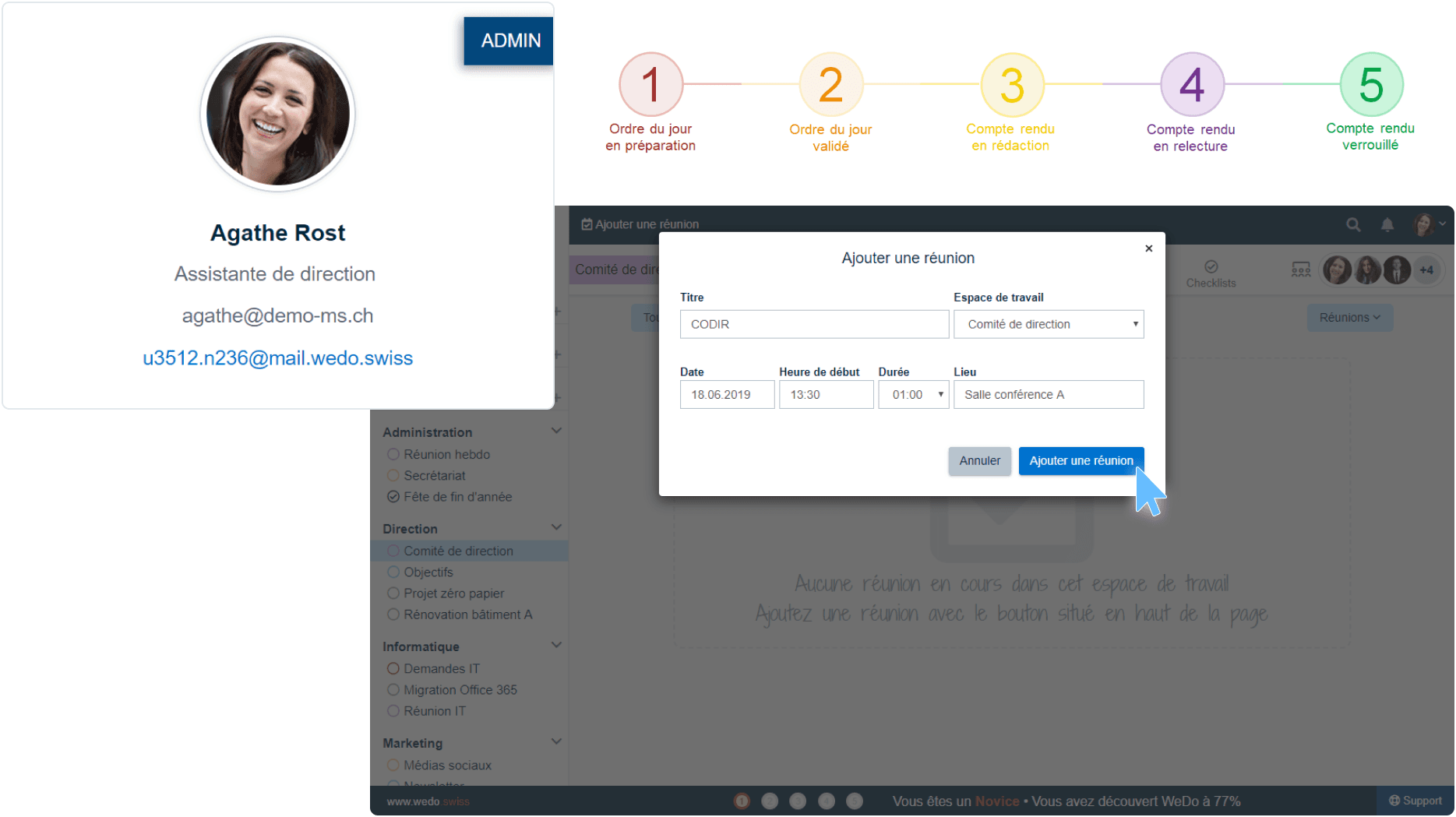
Task: Open the notifications bell
Action: [x=1387, y=225]
